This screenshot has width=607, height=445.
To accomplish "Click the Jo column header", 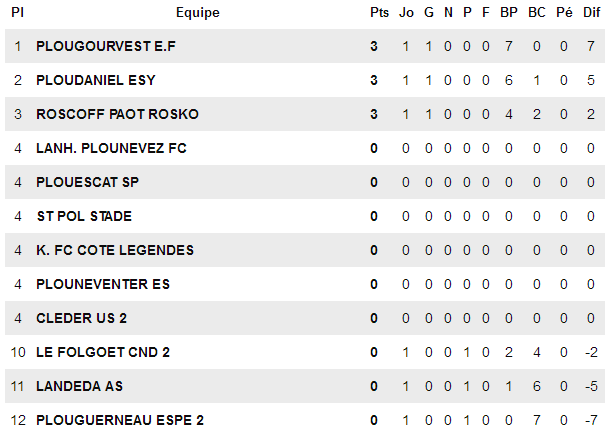I will click(406, 12).
